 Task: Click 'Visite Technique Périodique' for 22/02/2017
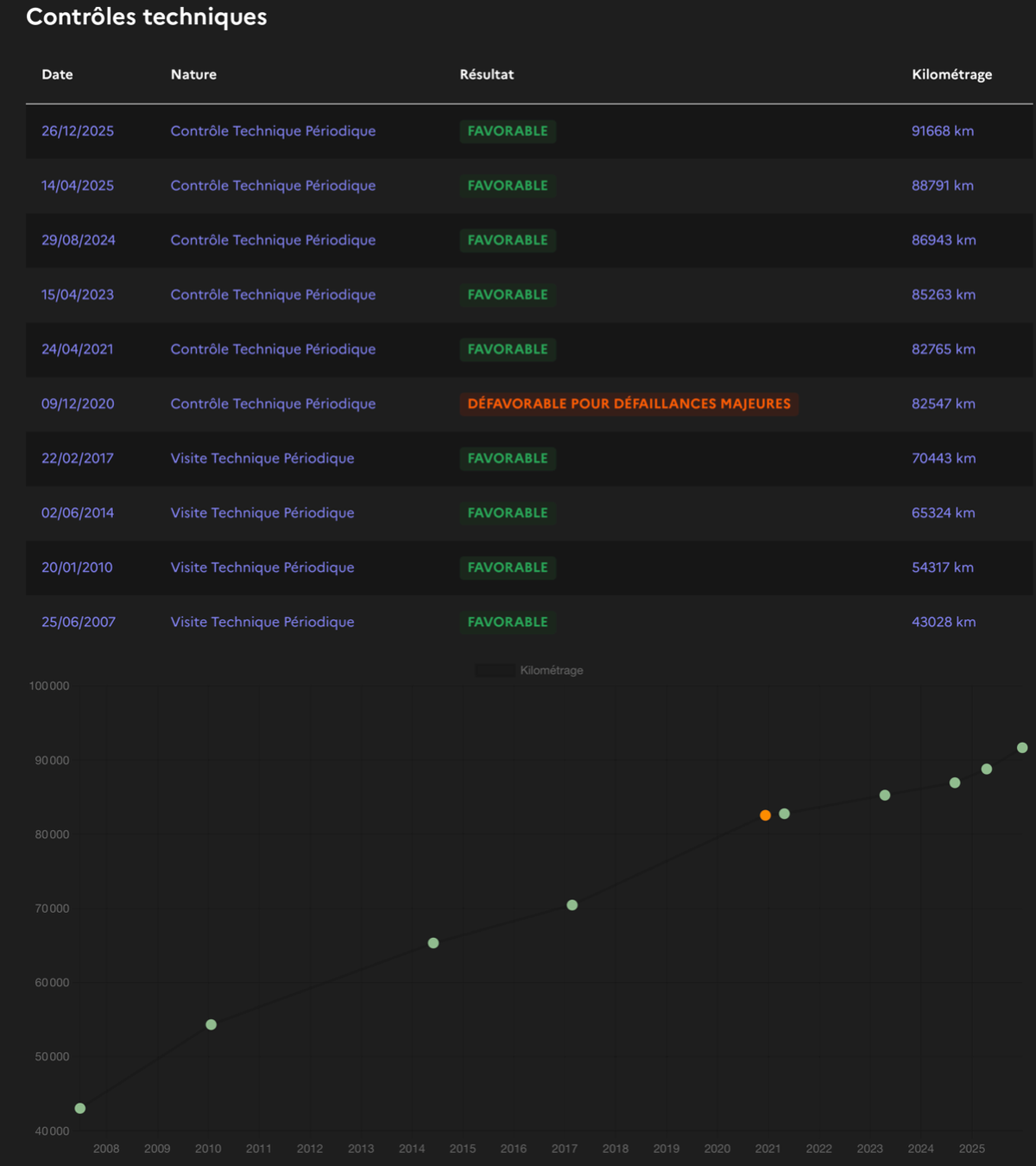(x=262, y=459)
